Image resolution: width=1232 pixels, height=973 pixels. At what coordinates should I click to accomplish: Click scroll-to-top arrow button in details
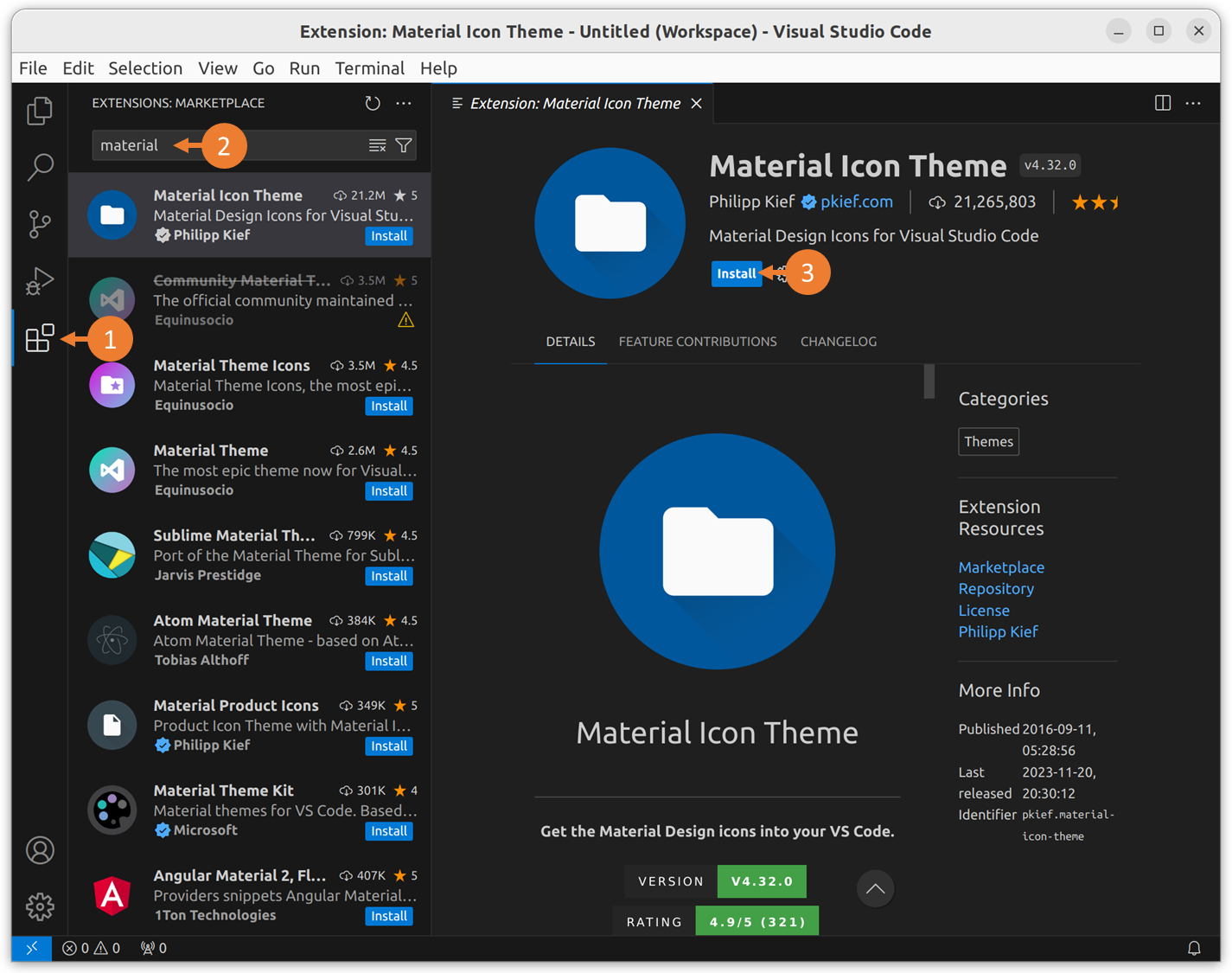point(875,888)
